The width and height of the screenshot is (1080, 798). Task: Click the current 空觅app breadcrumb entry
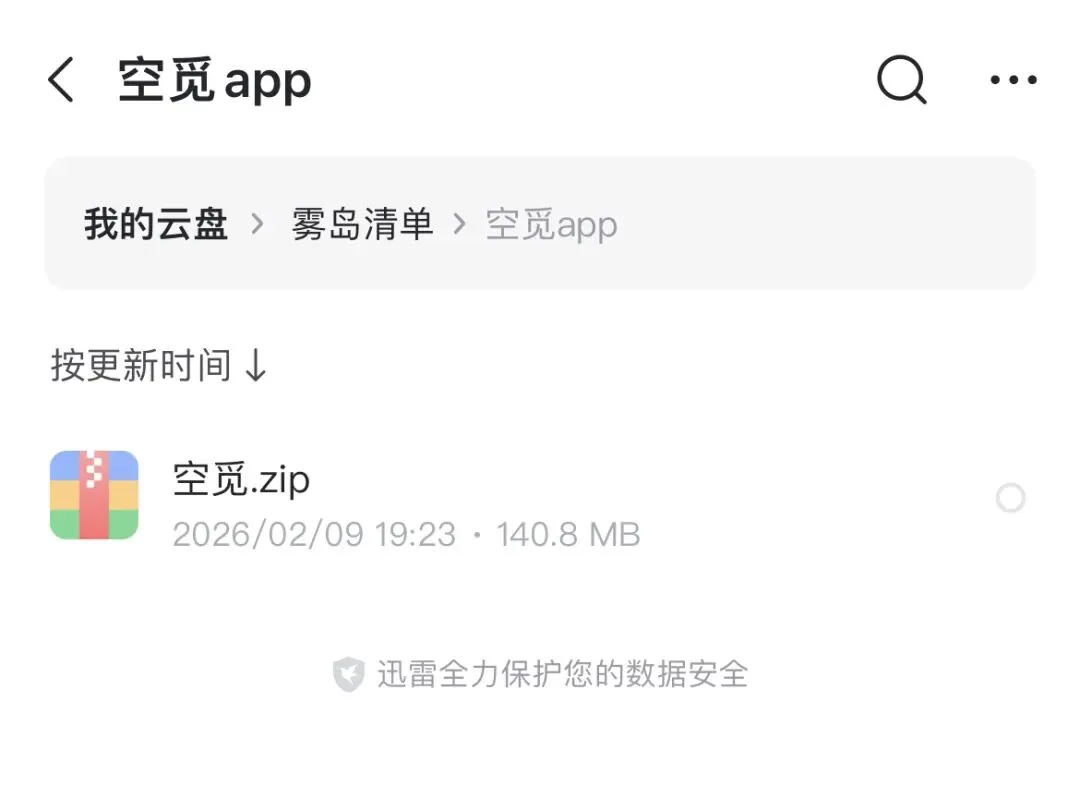click(x=551, y=224)
